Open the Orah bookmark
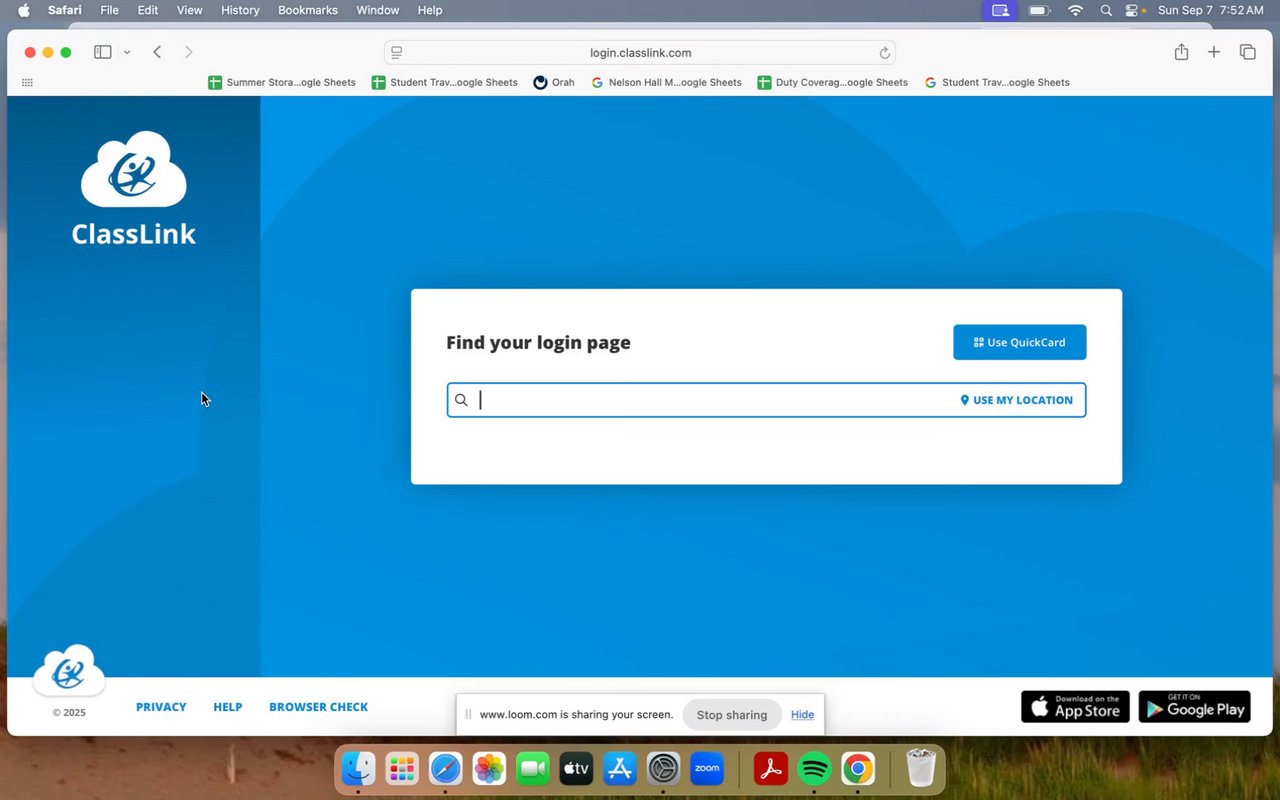This screenshot has height=800, width=1280. click(554, 82)
